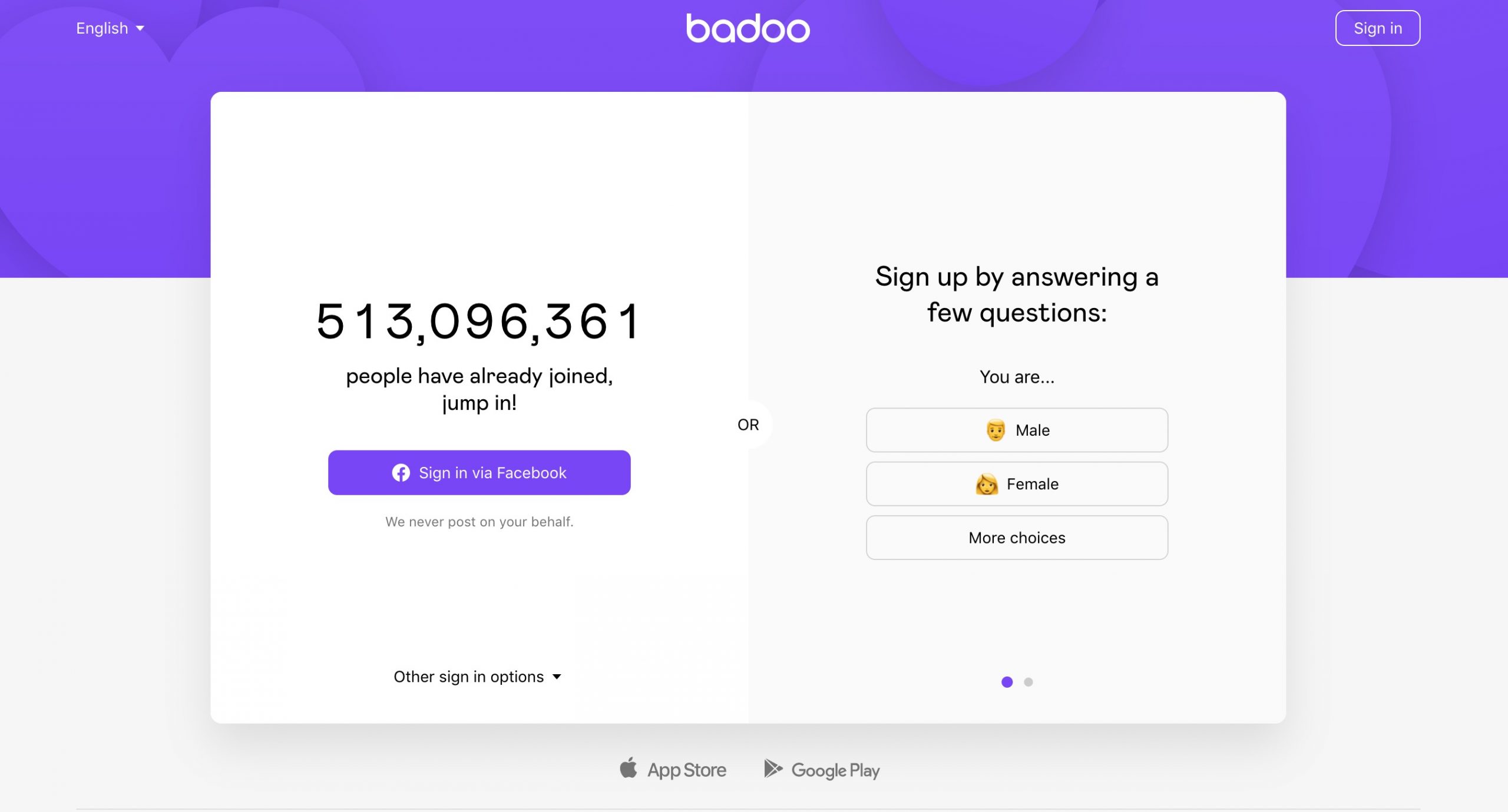Click the Sign in button top right
Screen dimensions: 1508x812
click(x=1378, y=27)
